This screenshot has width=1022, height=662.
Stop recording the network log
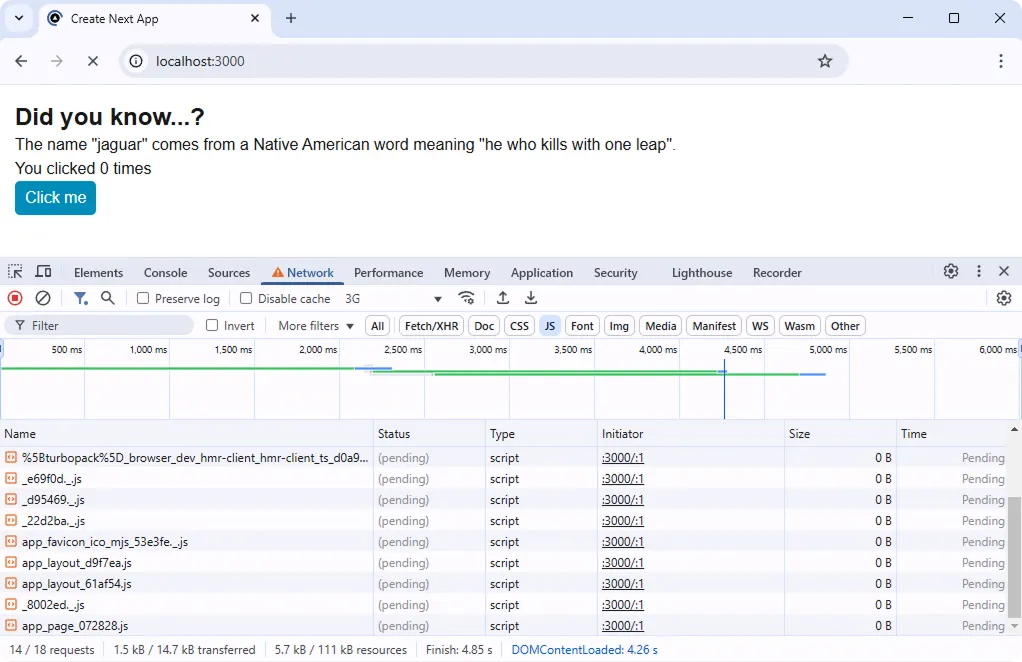pyautogui.click(x=13, y=298)
